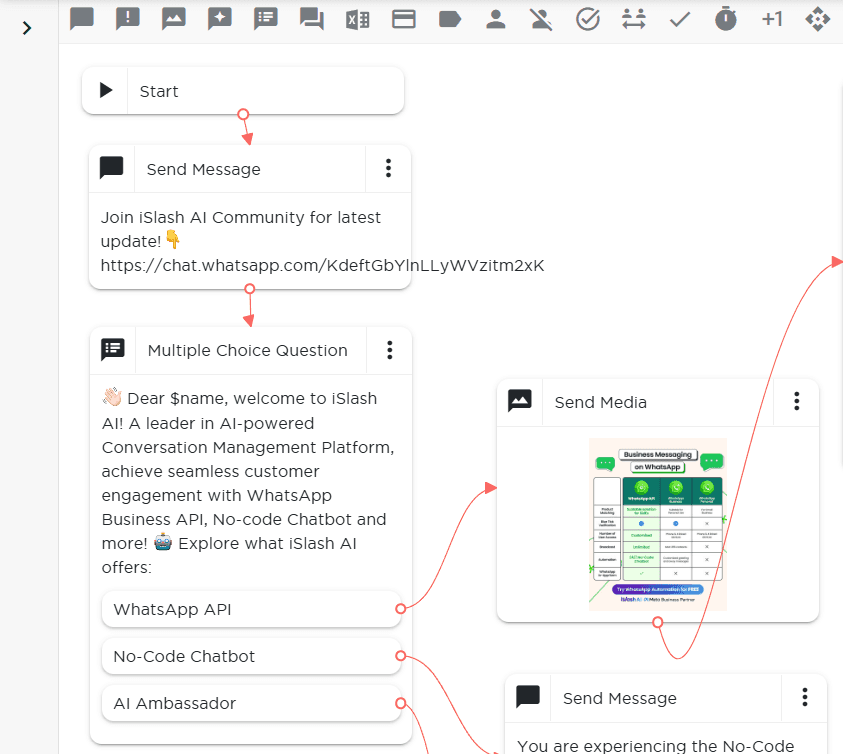Select the plain checkmark toolbar icon
The image size is (843, 754).
point(680,20)
